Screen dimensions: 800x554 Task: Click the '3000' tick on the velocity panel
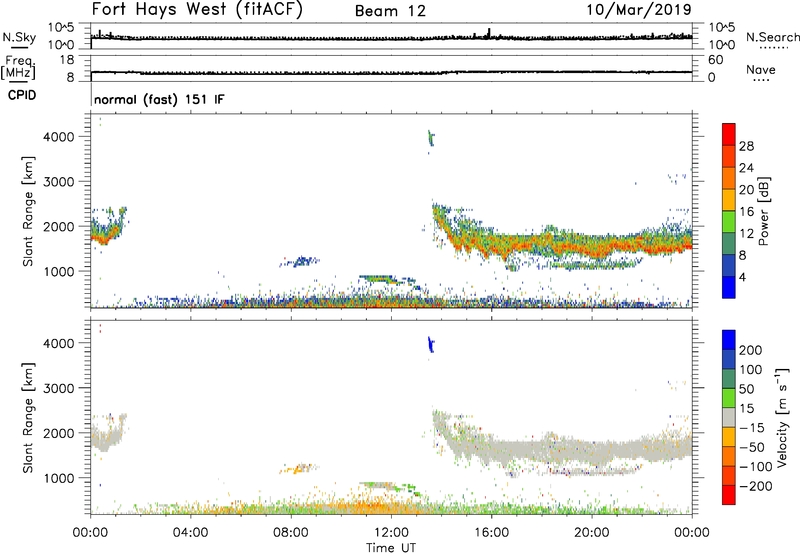coord(58,388)
